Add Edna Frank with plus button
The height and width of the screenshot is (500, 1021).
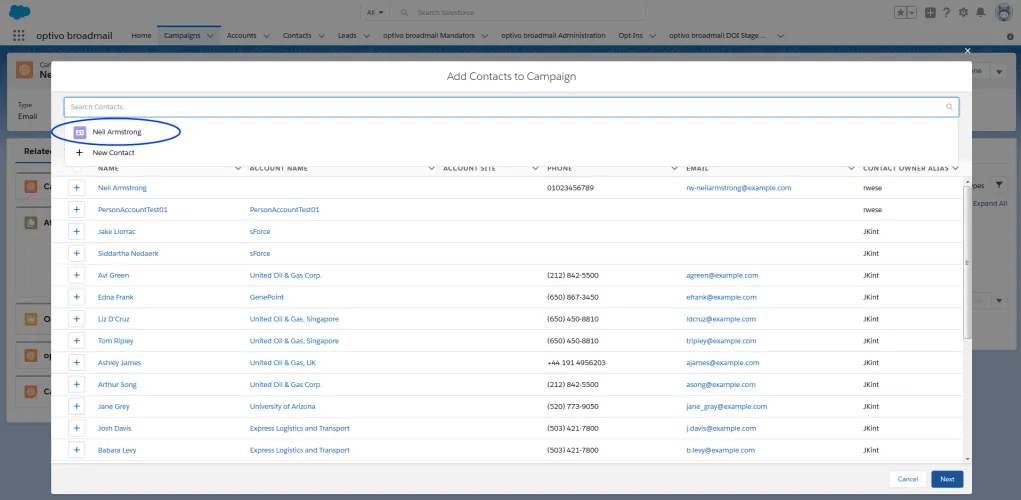(x=76, y=297)
